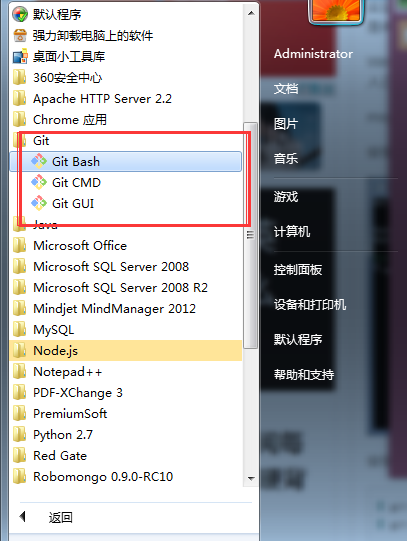Open 音乐 in the right pane
Viewport: 407px width, 541px height.
286,159
